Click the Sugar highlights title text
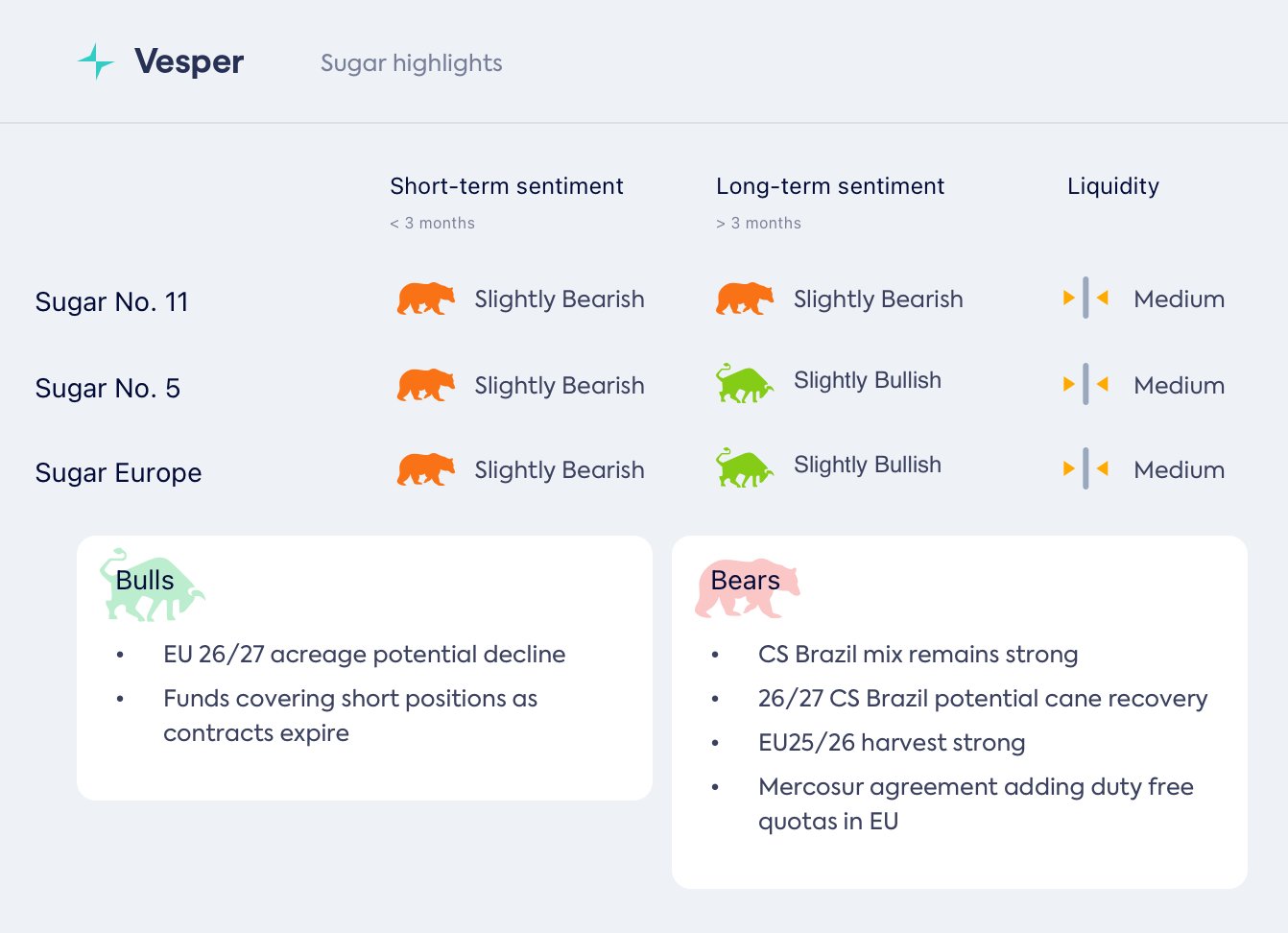The height and width of the screenshot is (933, 1288). [411, 63]
